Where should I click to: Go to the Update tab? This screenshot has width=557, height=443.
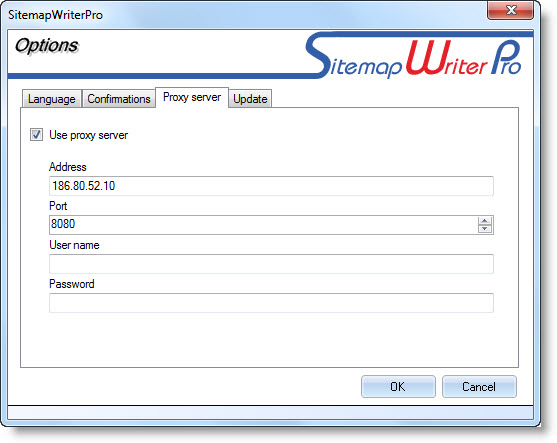pos(250,98)
